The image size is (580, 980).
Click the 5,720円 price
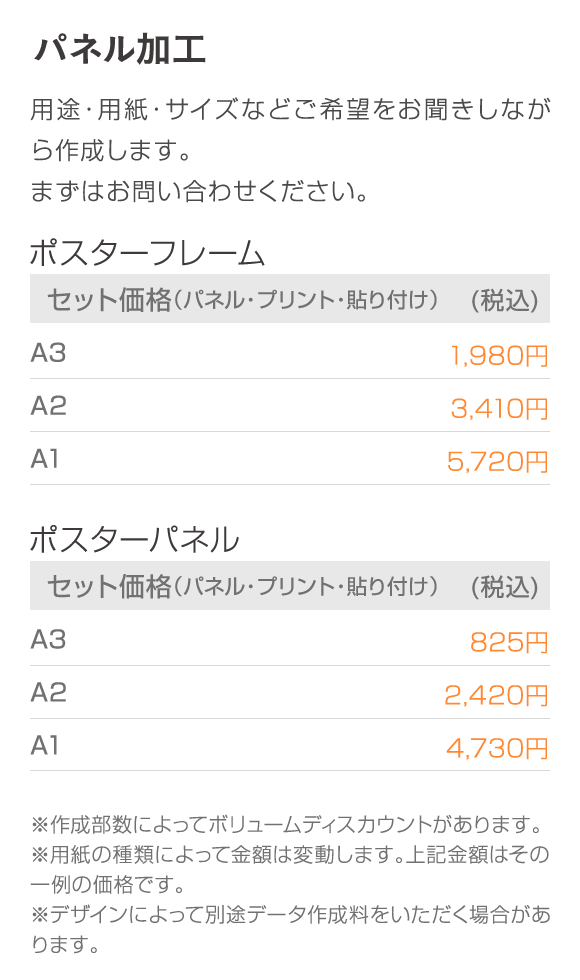click(x=498, y=462)
